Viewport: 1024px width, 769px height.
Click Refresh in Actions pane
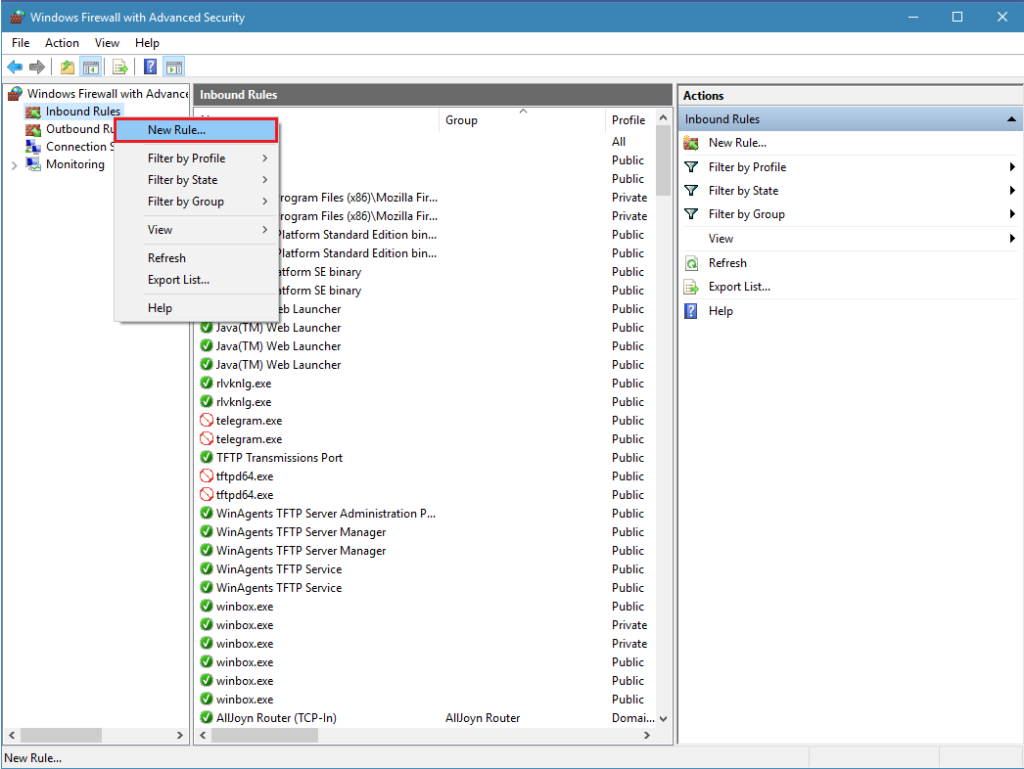(x=728, y=263)
